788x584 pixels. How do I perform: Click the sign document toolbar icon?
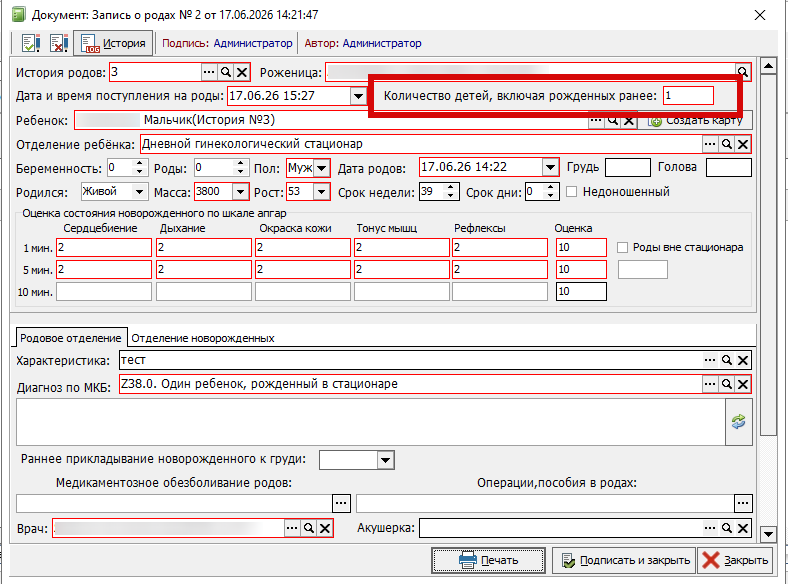click(31, 43)
